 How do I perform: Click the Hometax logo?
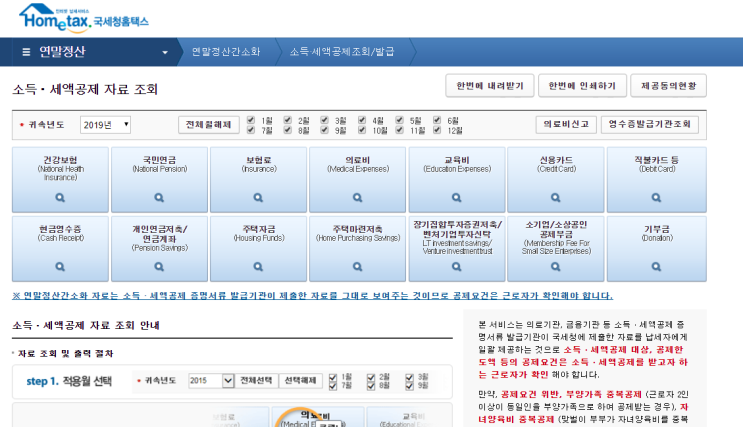pos(84,19)
